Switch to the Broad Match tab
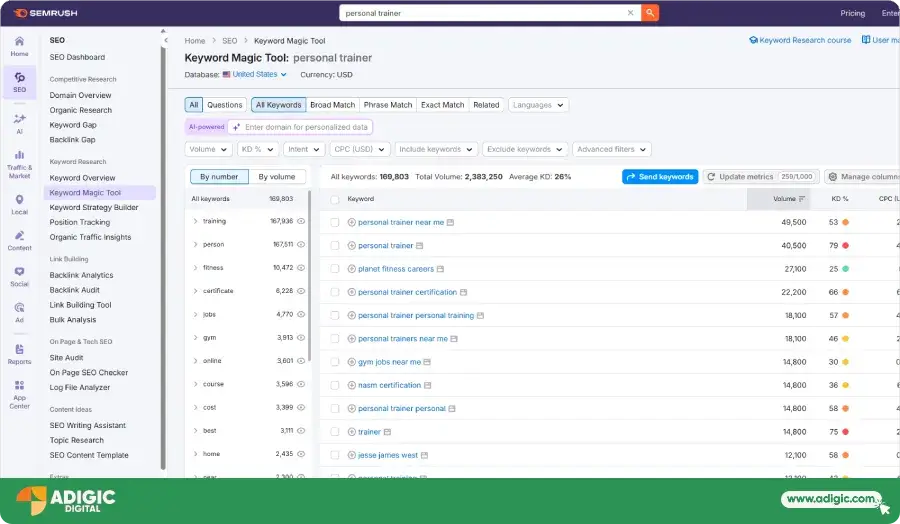Image resolution: width=900 pixels, height=524 pixels. [x=332, y=105]
